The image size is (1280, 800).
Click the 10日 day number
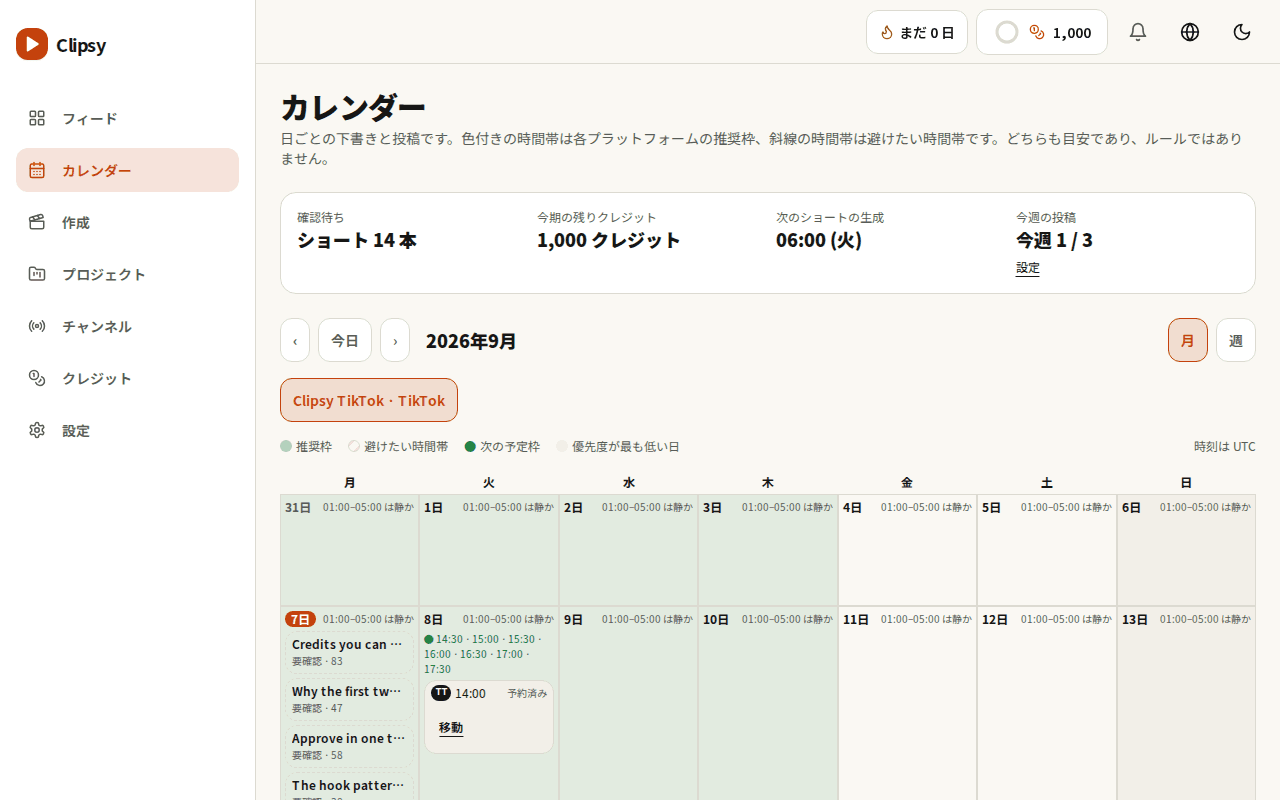tap(716, 619)
